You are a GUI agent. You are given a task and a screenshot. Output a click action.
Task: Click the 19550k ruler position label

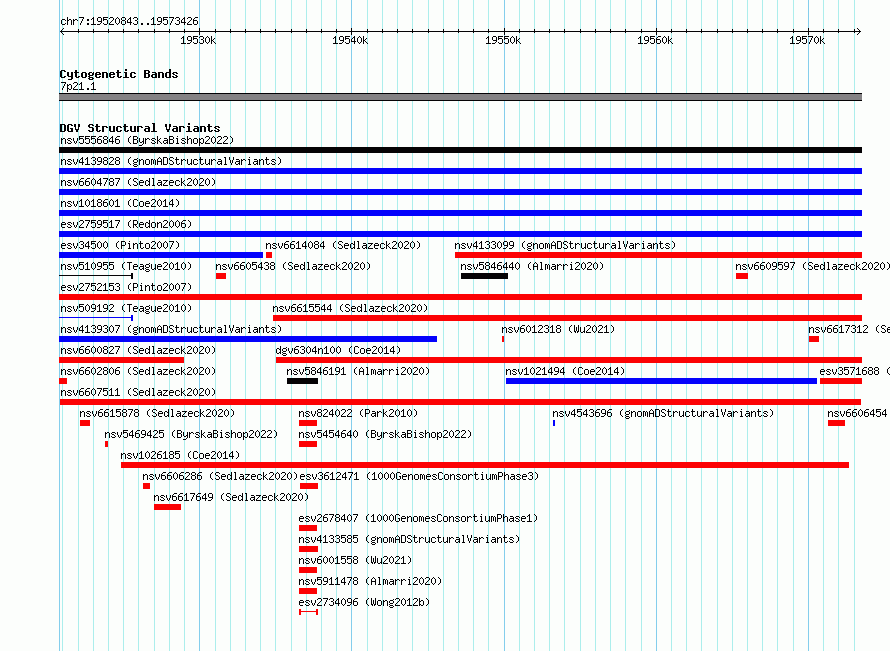pos(503,40)
